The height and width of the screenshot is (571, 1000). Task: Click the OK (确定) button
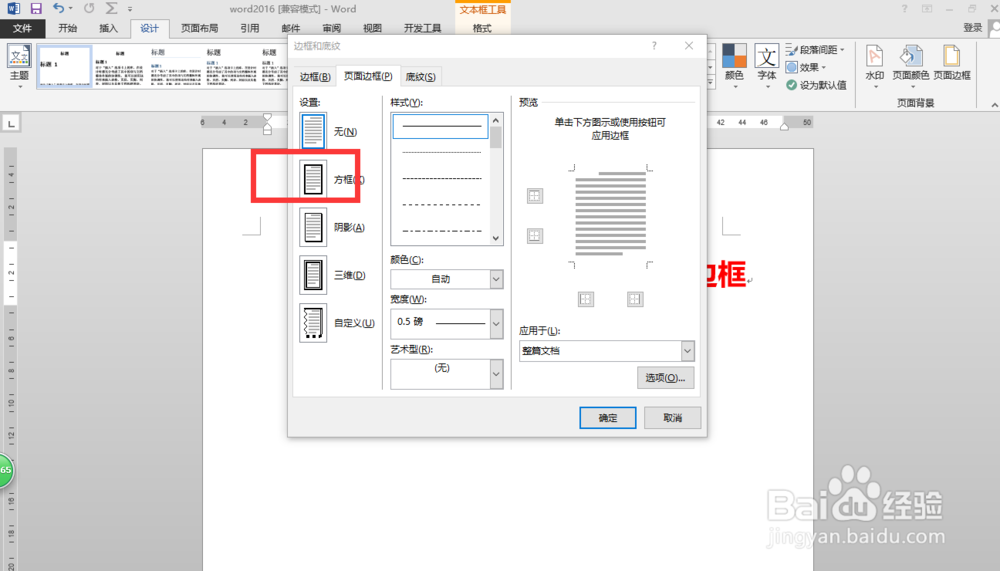click(x=607, y=418)
